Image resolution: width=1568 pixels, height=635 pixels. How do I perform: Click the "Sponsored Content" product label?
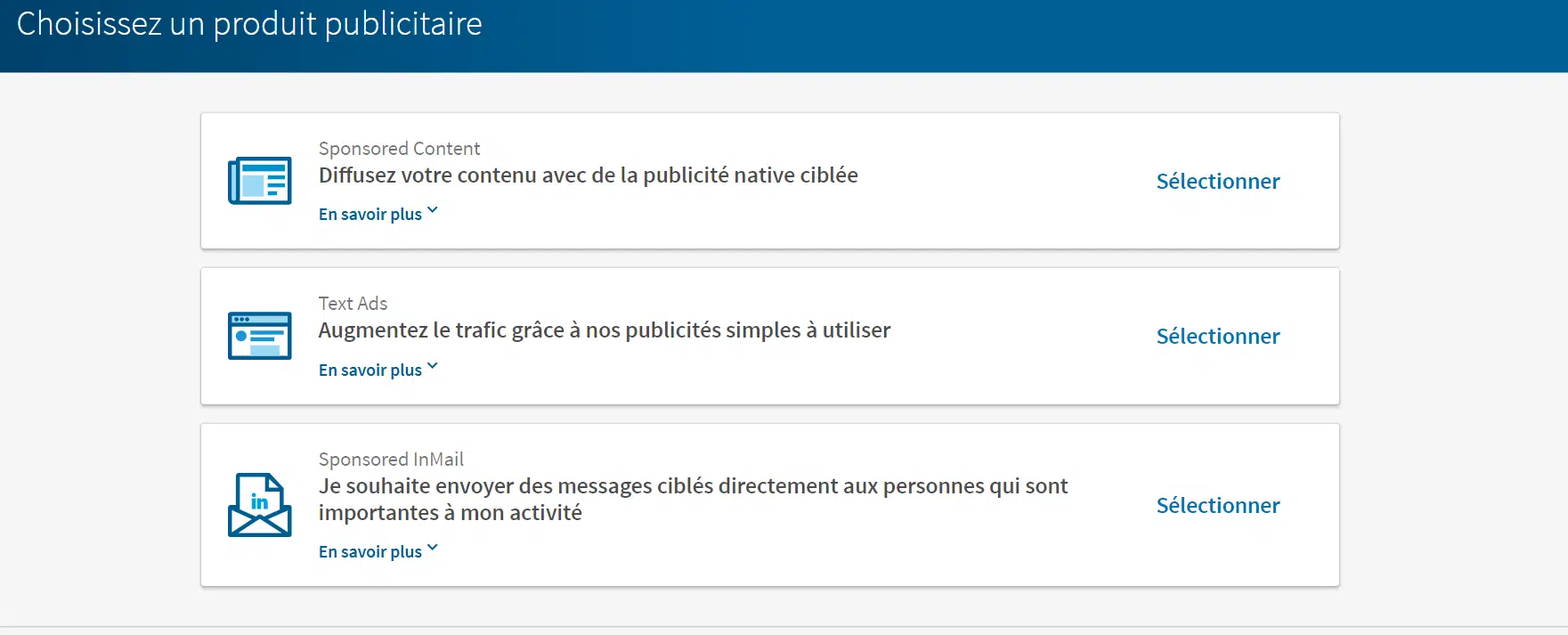pos(399,149)
